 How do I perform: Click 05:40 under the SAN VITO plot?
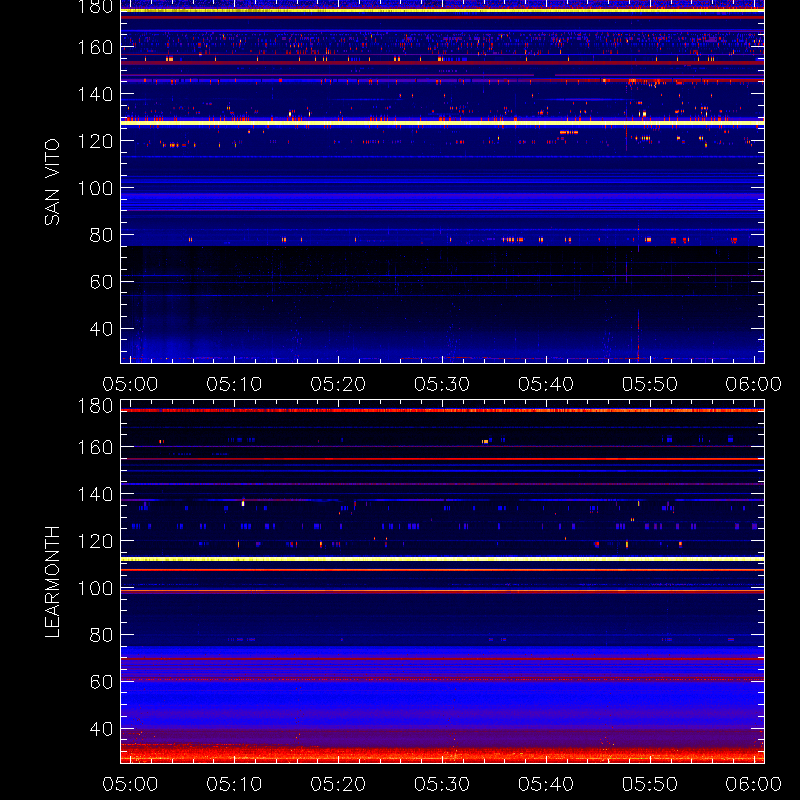546,384
